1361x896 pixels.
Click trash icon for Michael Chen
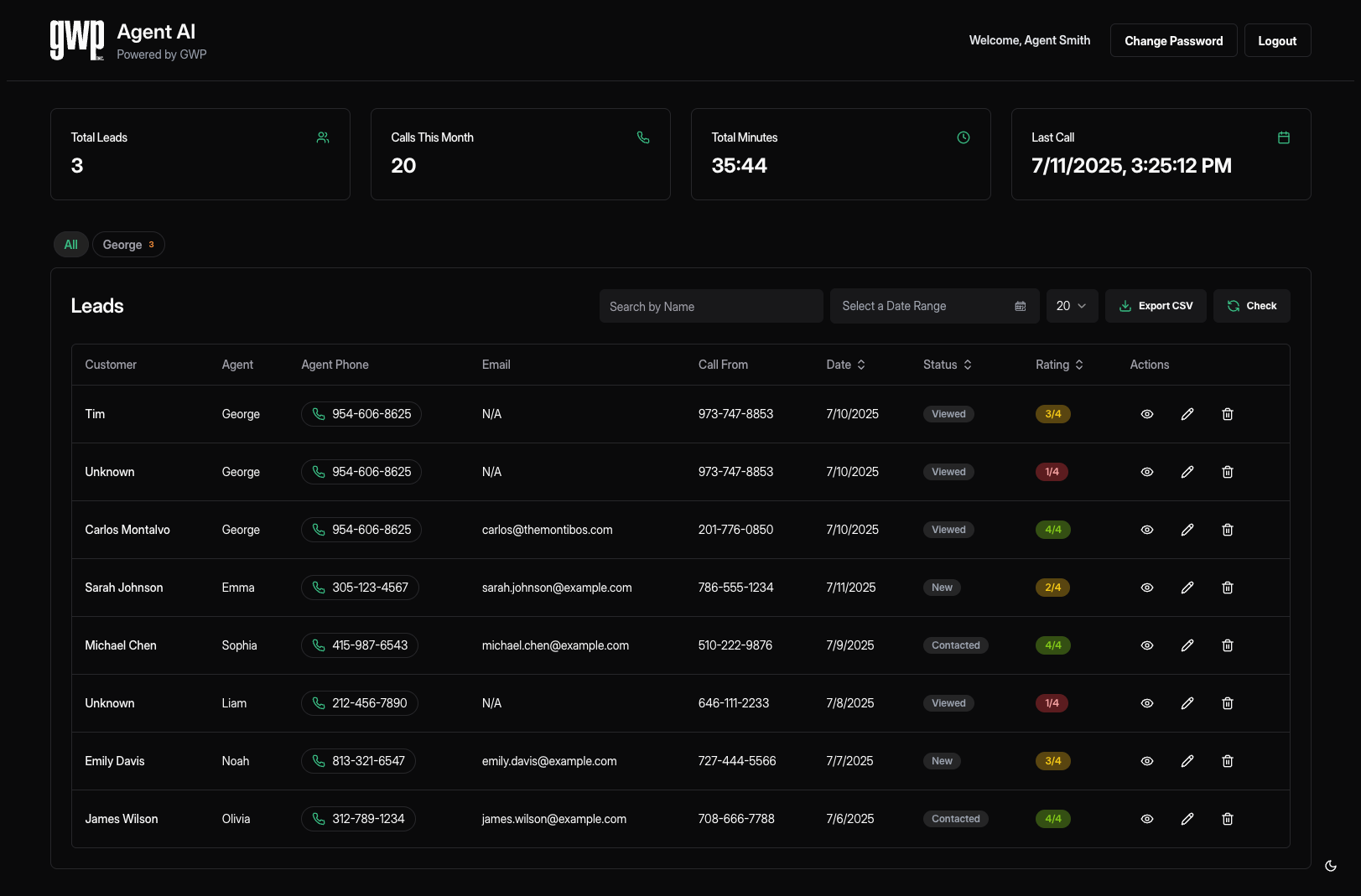click(x=1227, y=645)
